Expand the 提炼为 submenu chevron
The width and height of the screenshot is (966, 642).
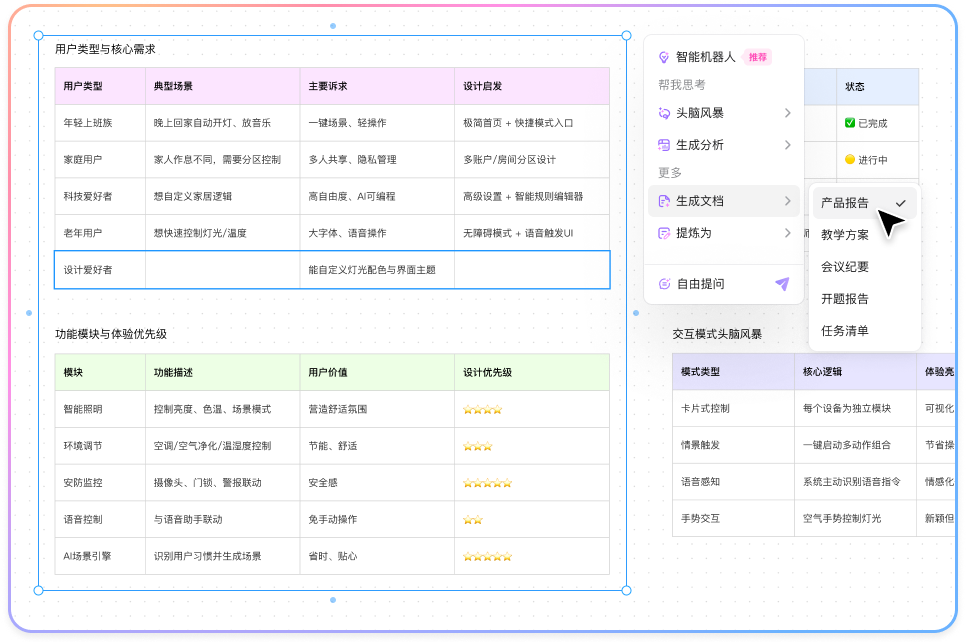click(x=789, y=234)
